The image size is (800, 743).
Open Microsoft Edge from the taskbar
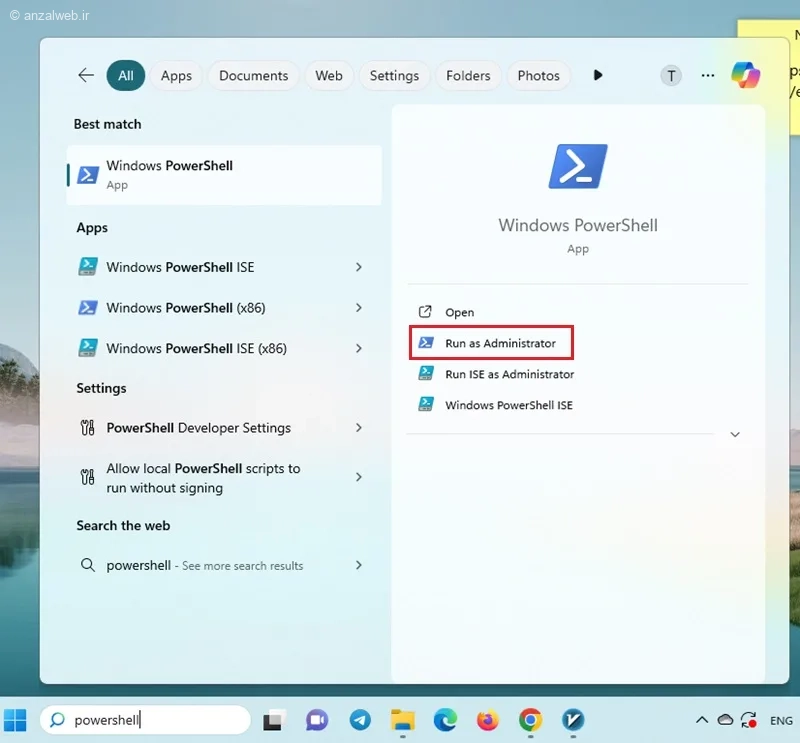click(x=445, y=720)
